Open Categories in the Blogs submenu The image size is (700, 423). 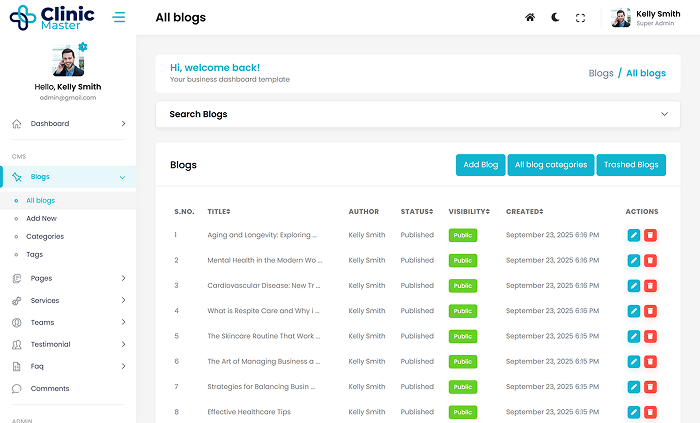45,237
